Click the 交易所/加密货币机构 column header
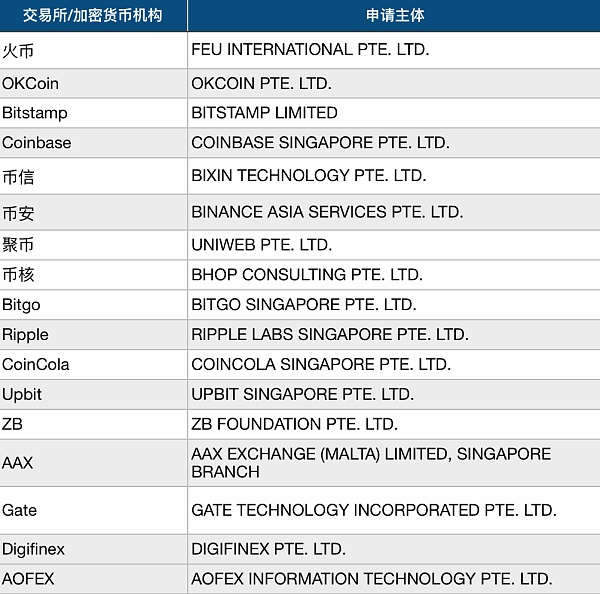Viewport: 600px width, 594px height. [x=92, y=16]
